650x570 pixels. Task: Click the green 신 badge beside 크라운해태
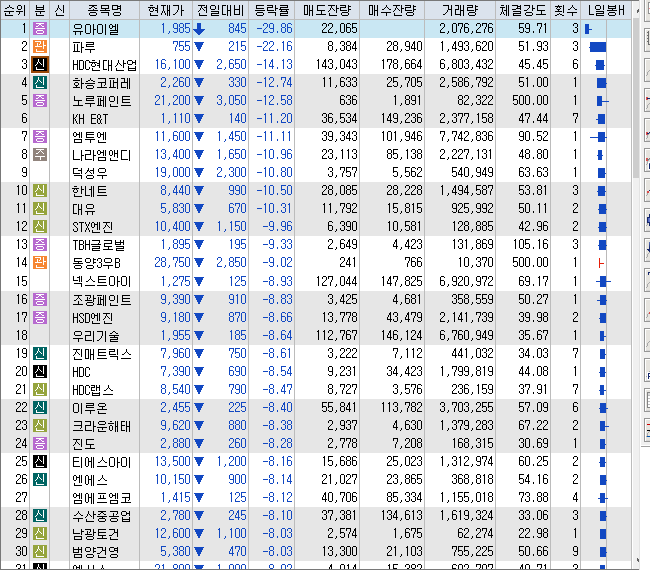40,426
